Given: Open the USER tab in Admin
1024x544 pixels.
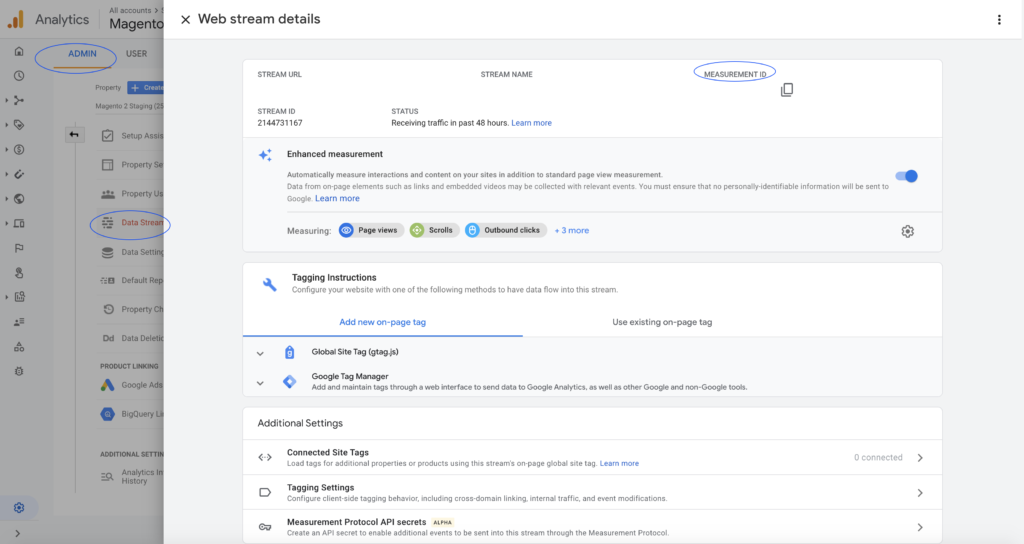Looking at the screenshot, I should pyautogui.click(x=136, y=54).
